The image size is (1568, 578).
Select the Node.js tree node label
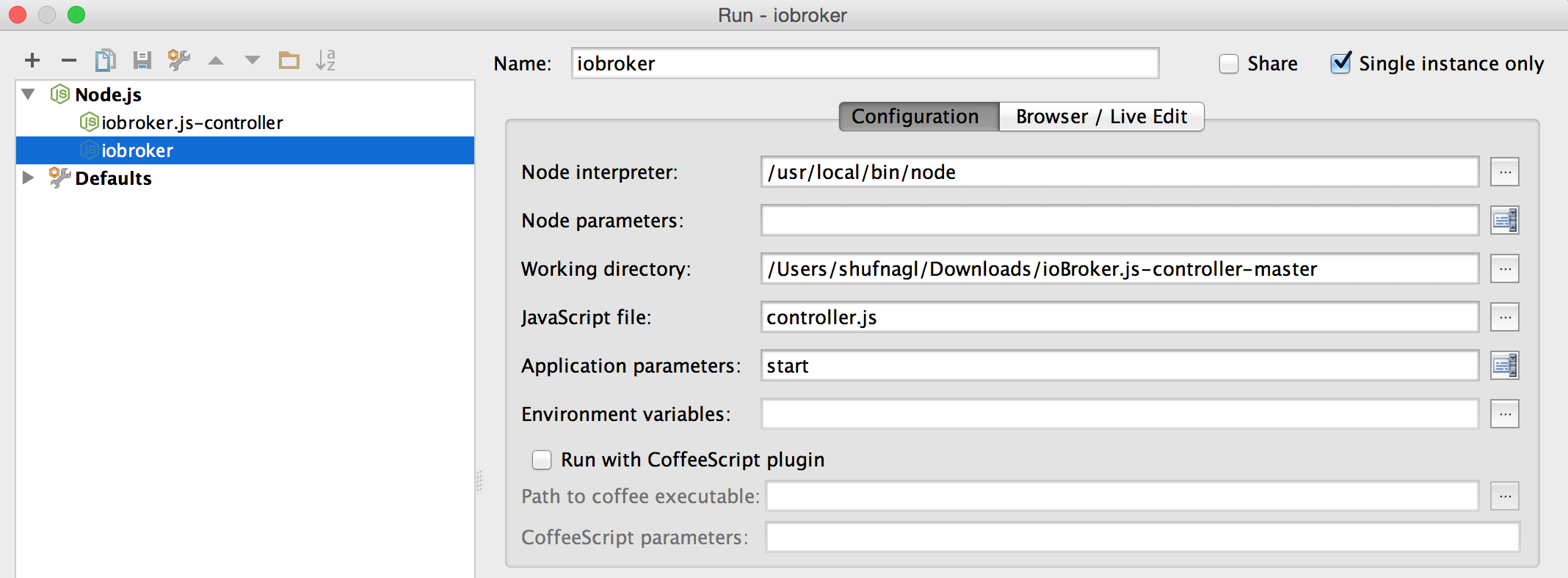coord(108,95)
